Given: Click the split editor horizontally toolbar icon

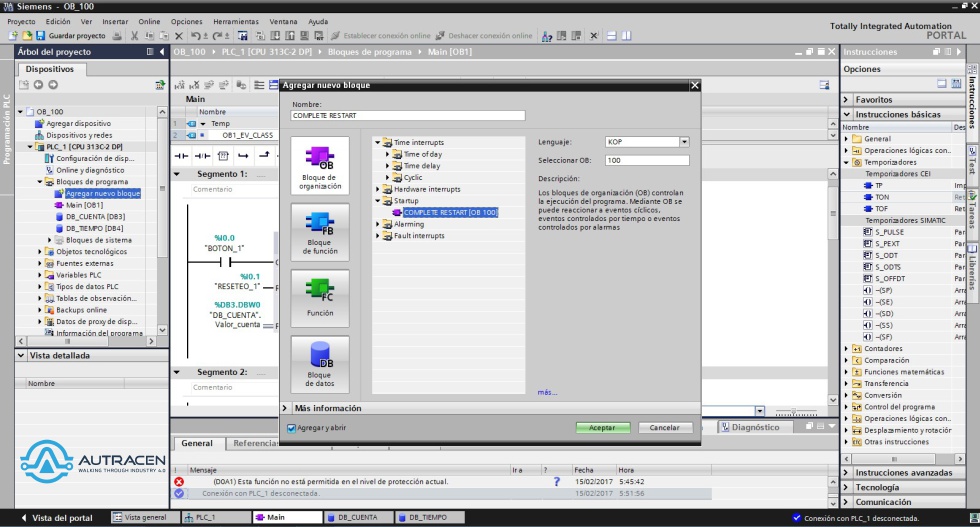Looking at the screenshot, I should (x=612, y=36).
